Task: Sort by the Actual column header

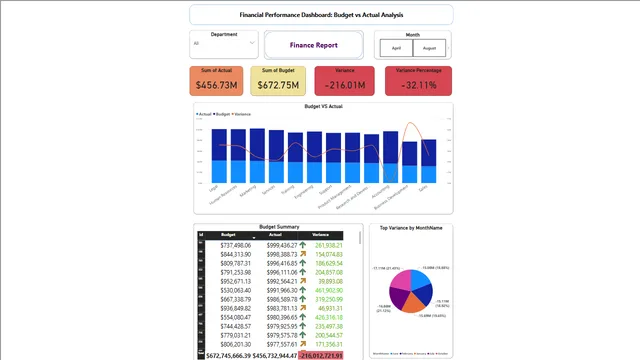Action: click(275, 235)
